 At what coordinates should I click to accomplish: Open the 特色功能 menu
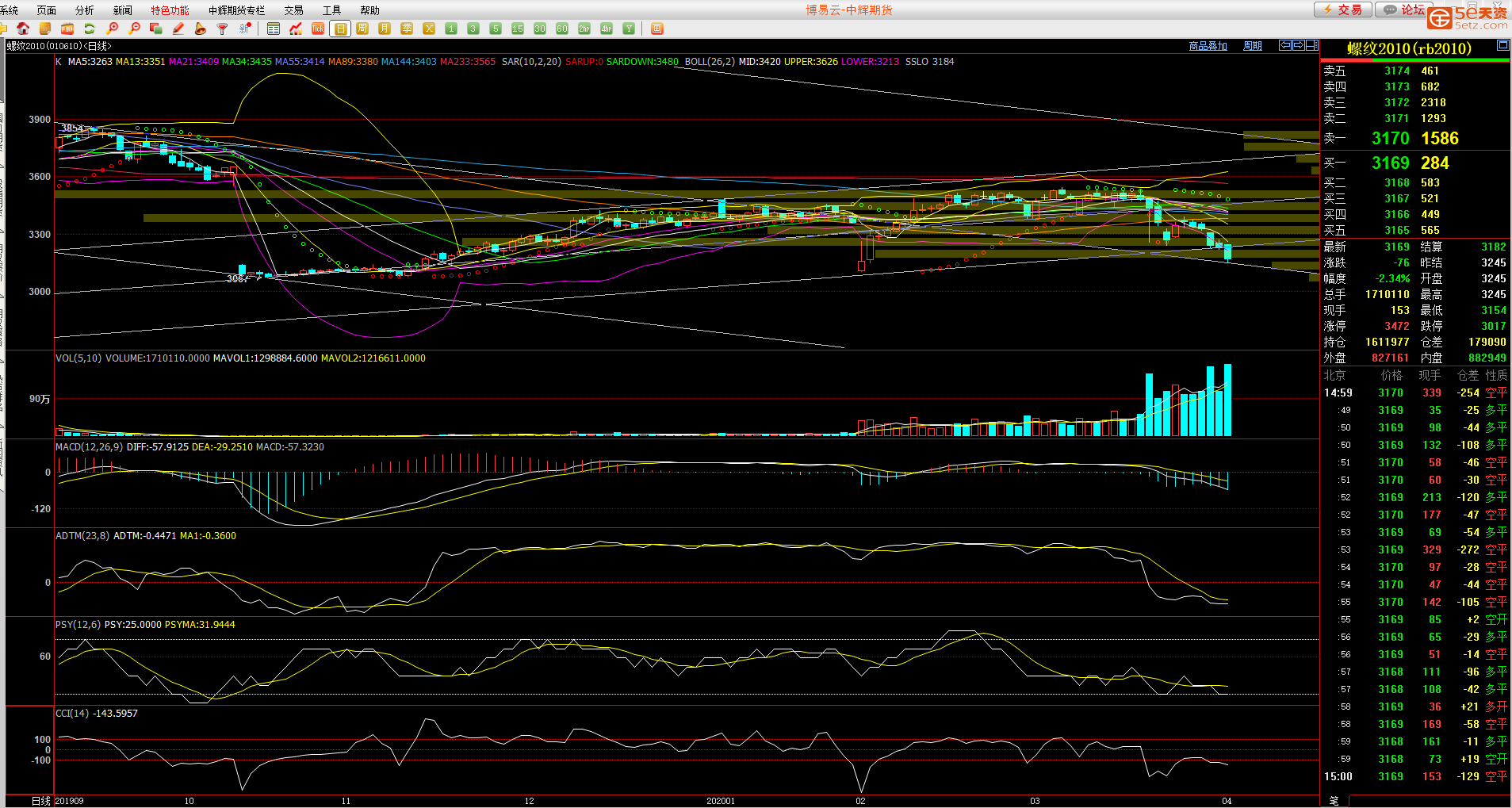click(x=170, y=10)
